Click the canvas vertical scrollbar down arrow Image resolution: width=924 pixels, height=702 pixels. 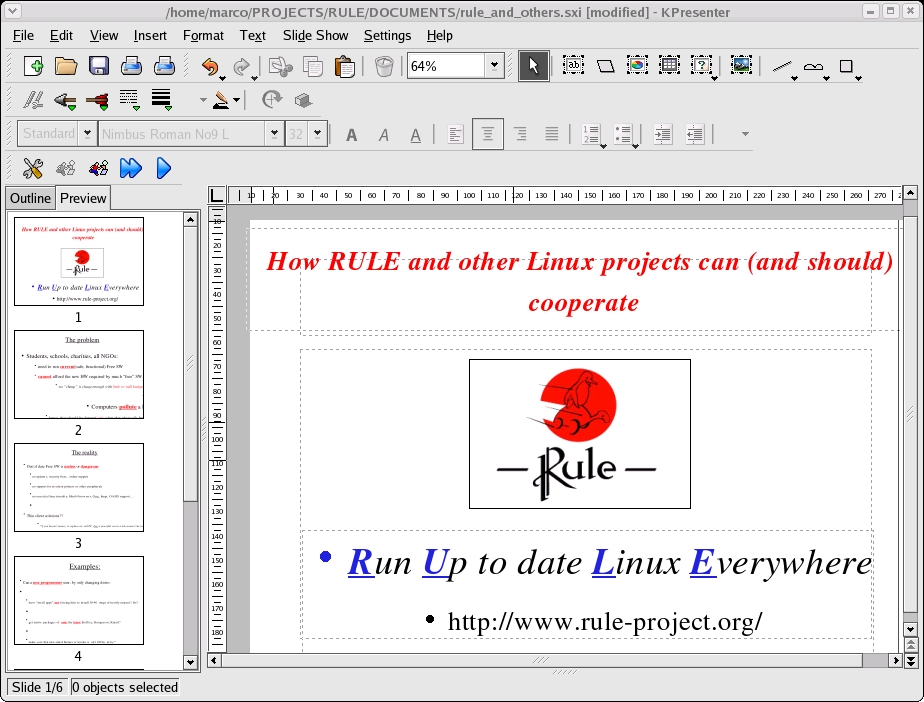point(910,630)
